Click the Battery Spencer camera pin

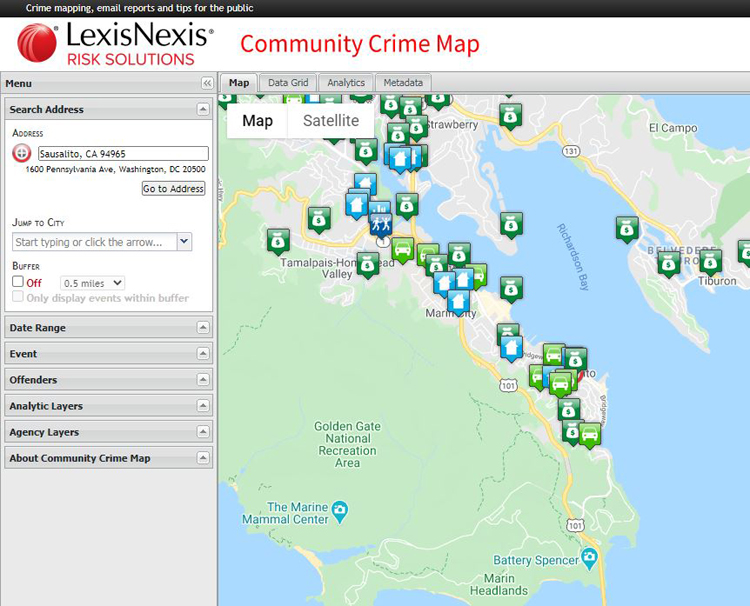(590, 558)
